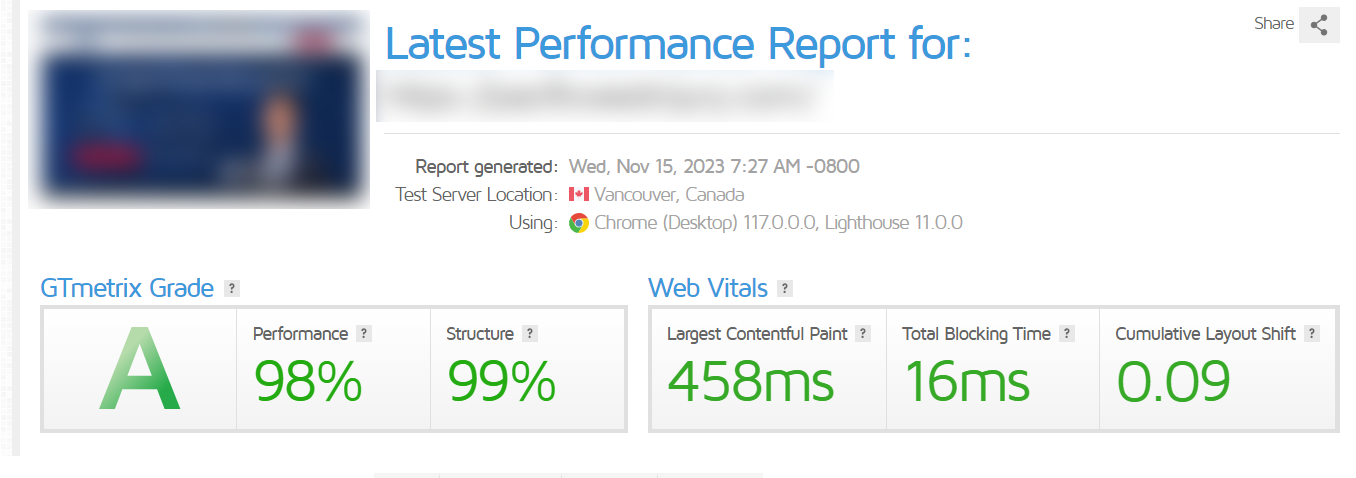Click the 99% Structure score
1356x478 pixels.
(501, 381)
